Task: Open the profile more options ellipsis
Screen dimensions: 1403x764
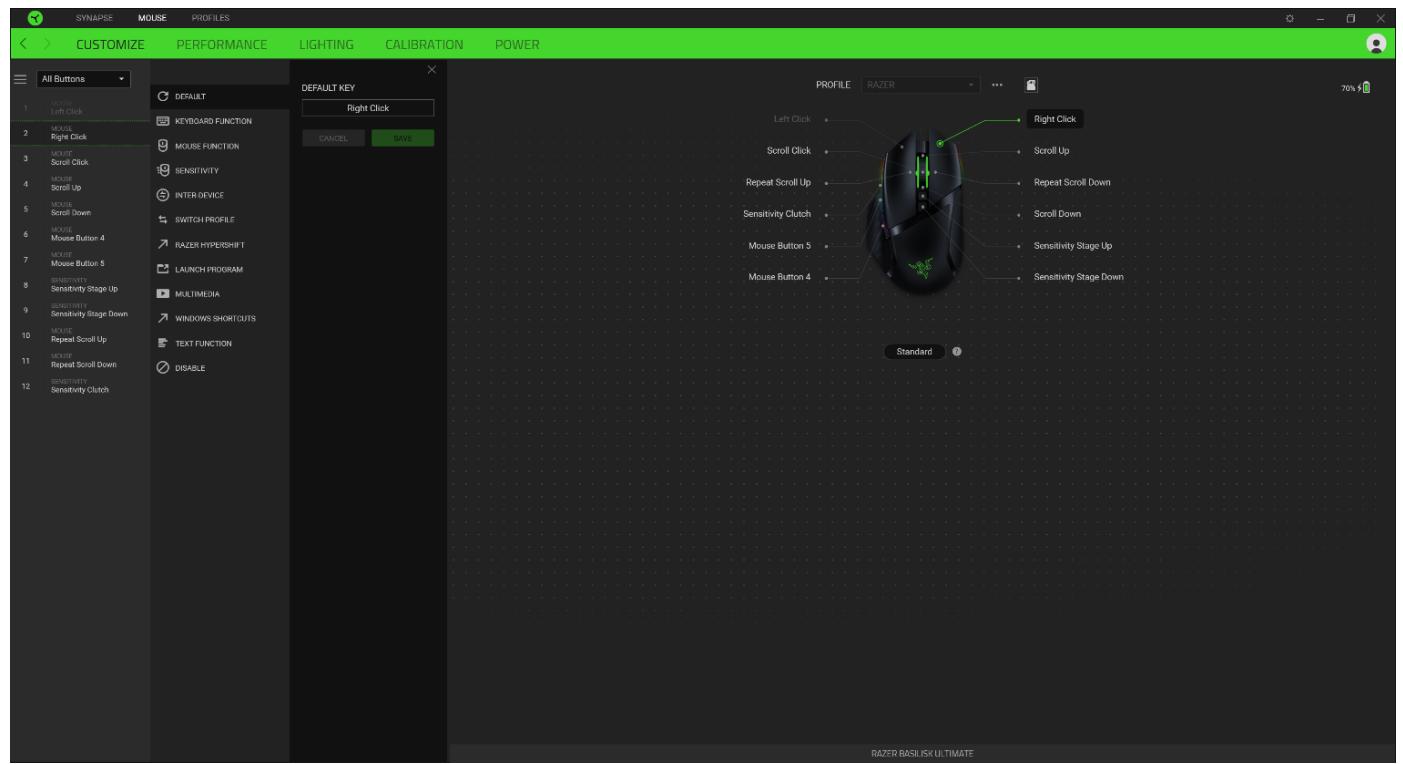Action: 997,85
